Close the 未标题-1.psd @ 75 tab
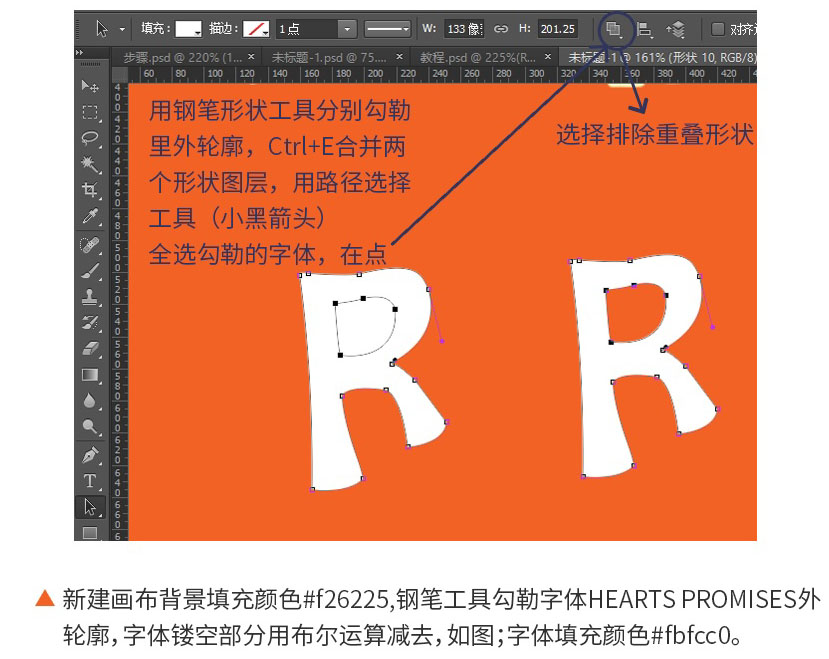 pyautogui.click(x=400, y=56)
